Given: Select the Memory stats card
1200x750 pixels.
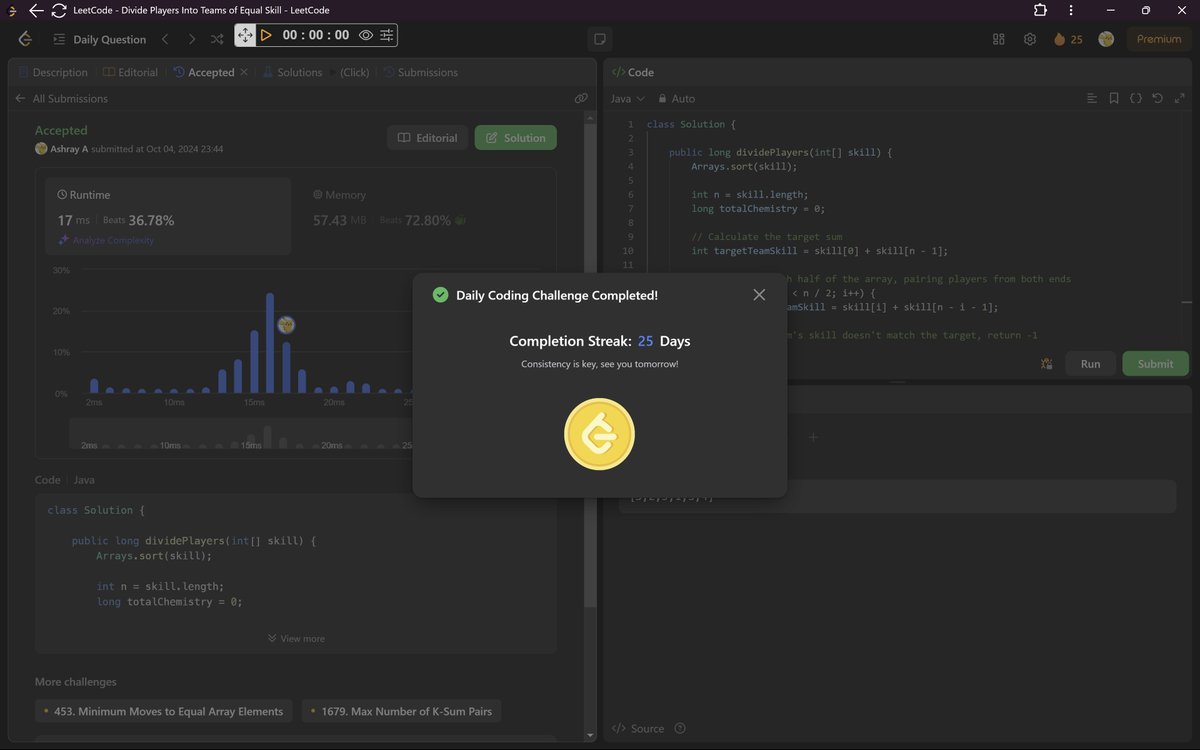Looking at the screenshot, I should [x=425, y=216].
